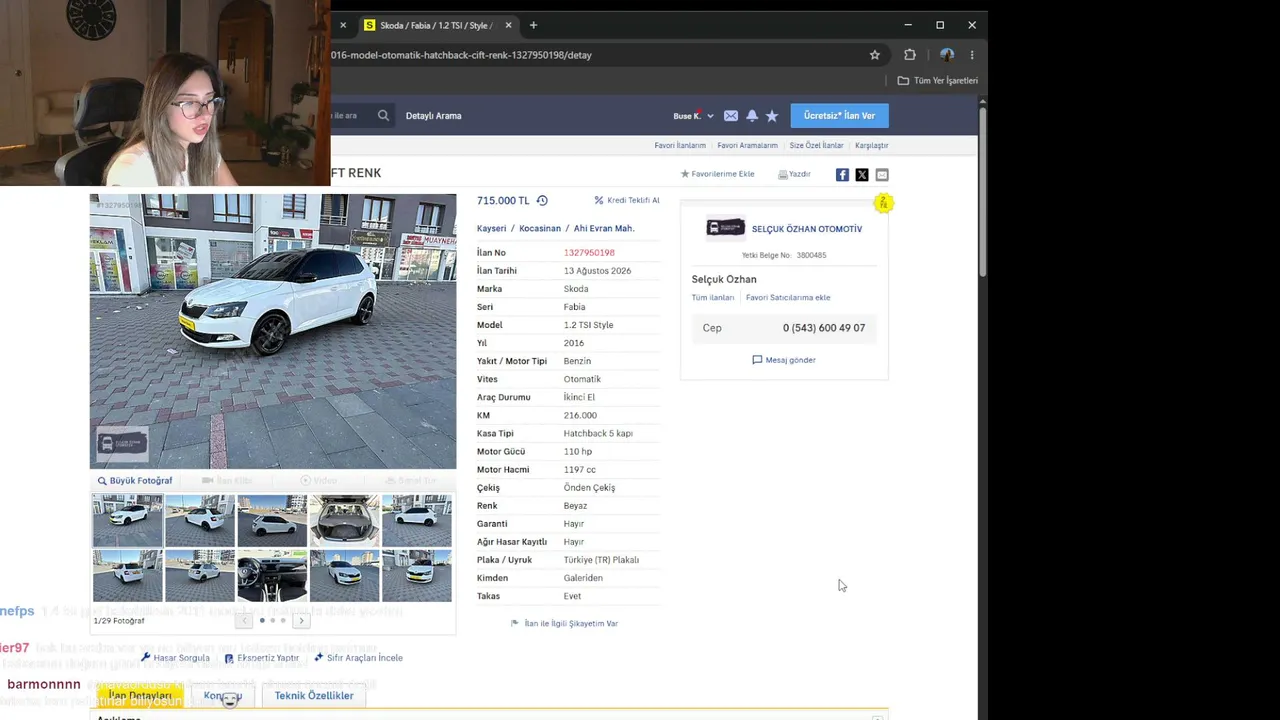Click the main white Skoda photo

point(273,332)
